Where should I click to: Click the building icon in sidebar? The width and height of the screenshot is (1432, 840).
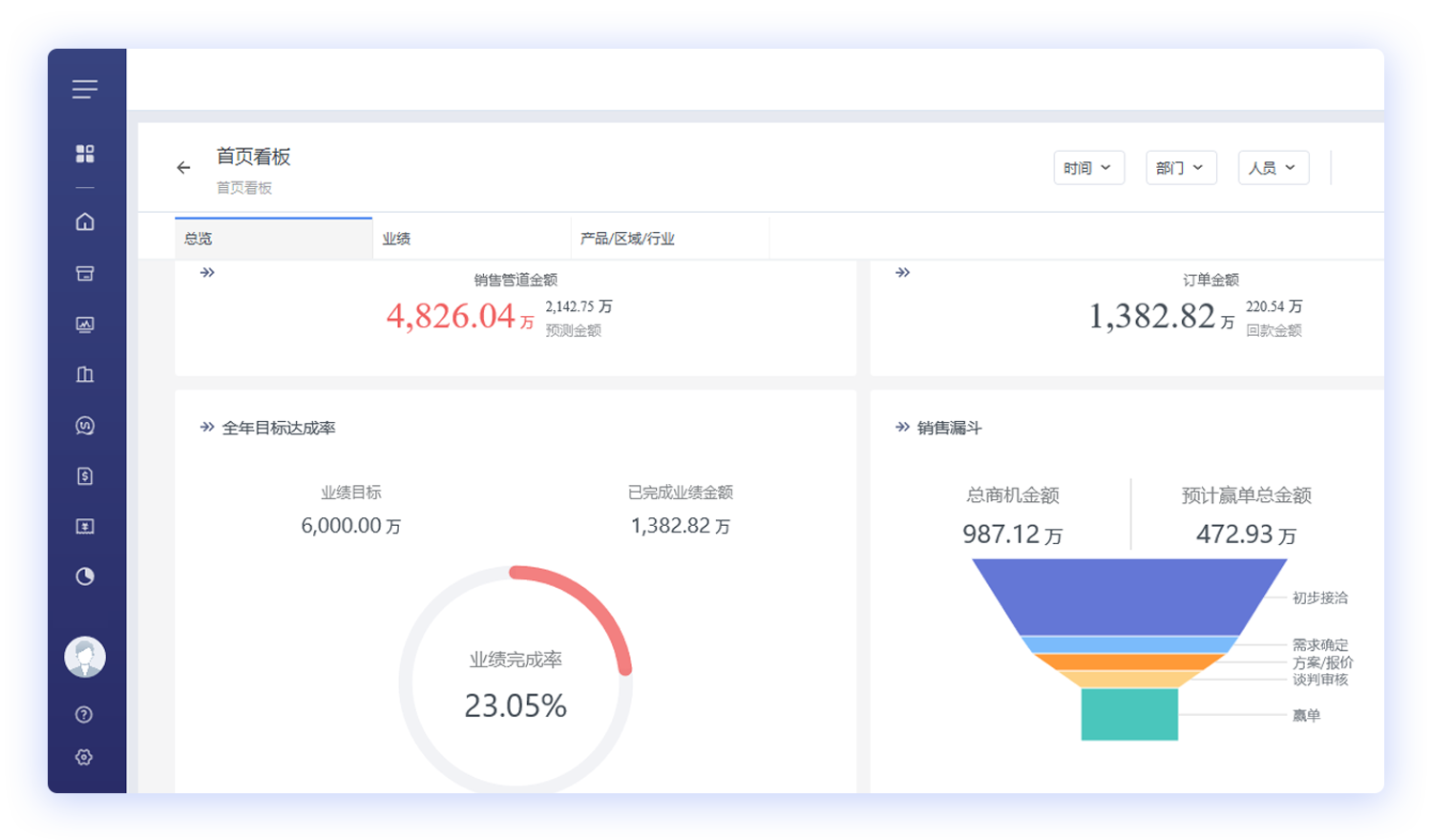[x=85, y=374]
